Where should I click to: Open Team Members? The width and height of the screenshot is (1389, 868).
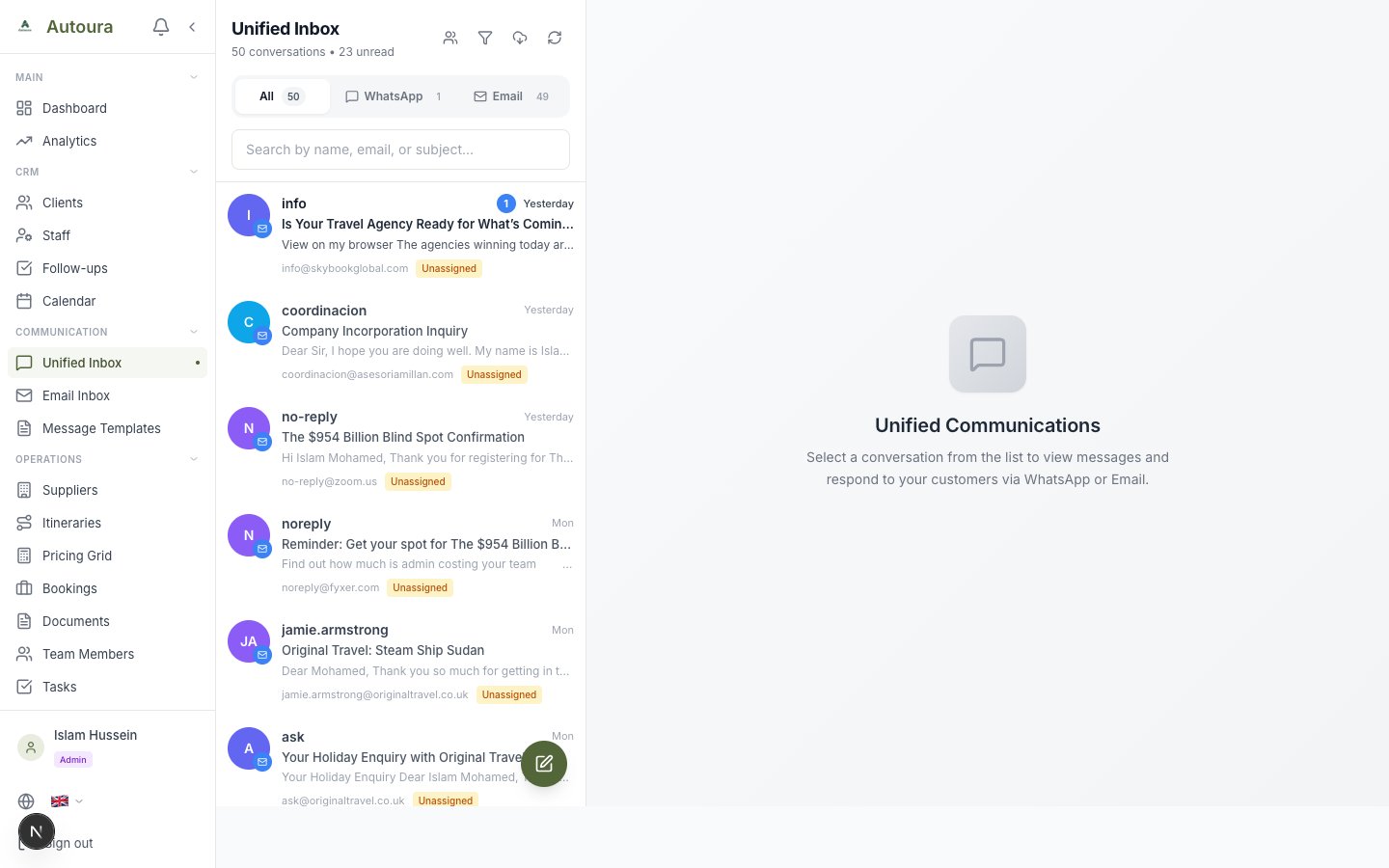(x=107, y=654)
